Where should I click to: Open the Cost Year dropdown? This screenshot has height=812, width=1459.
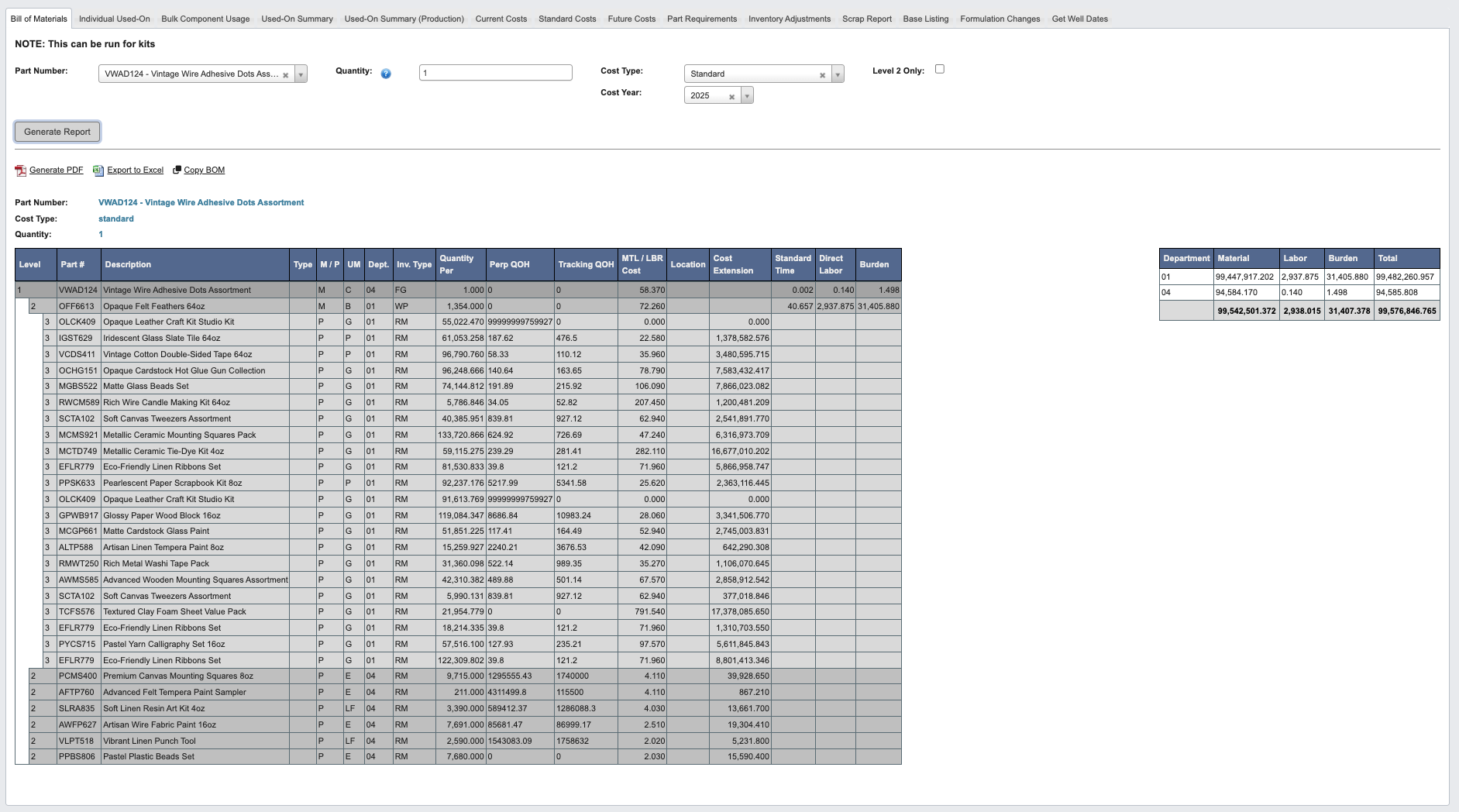(x=746, y=95)
